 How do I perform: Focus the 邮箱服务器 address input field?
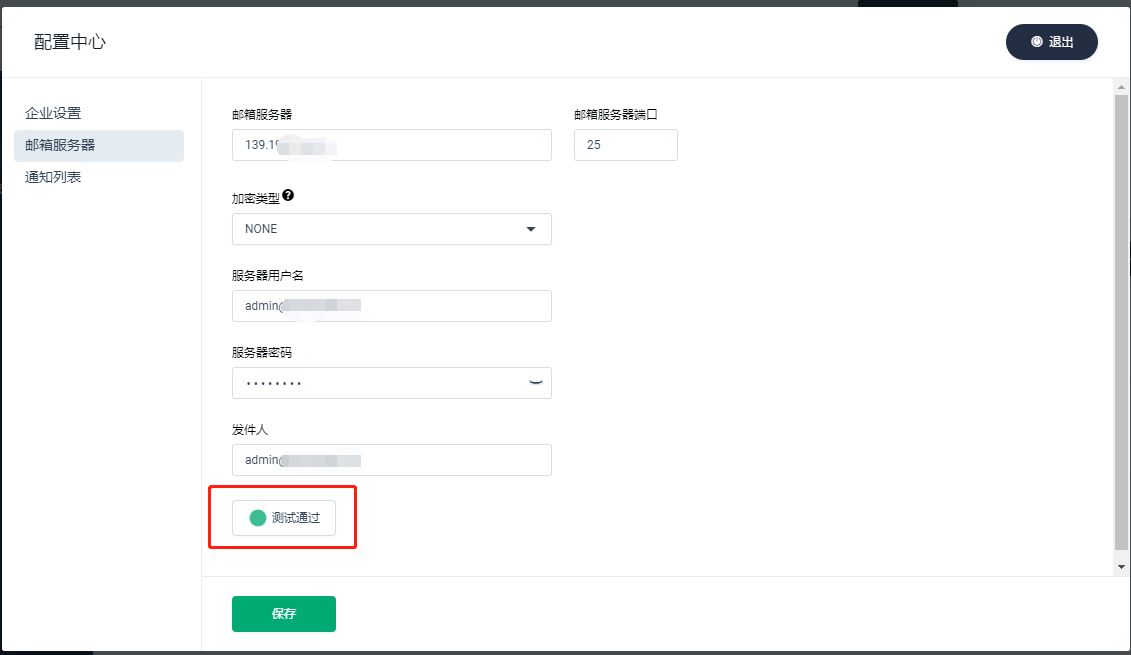[x=391, y=145]
